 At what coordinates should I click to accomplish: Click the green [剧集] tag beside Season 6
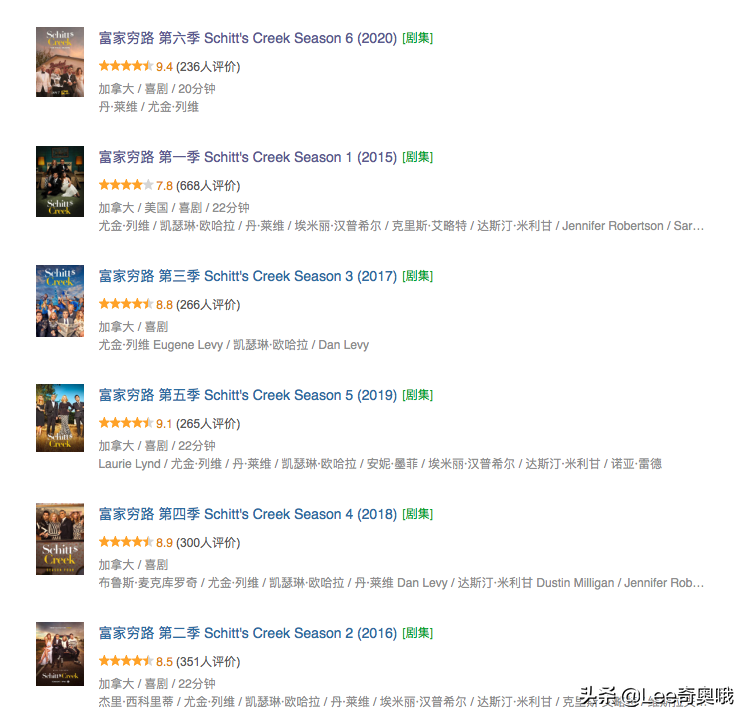pyautogui.click(x=418, y=38)
